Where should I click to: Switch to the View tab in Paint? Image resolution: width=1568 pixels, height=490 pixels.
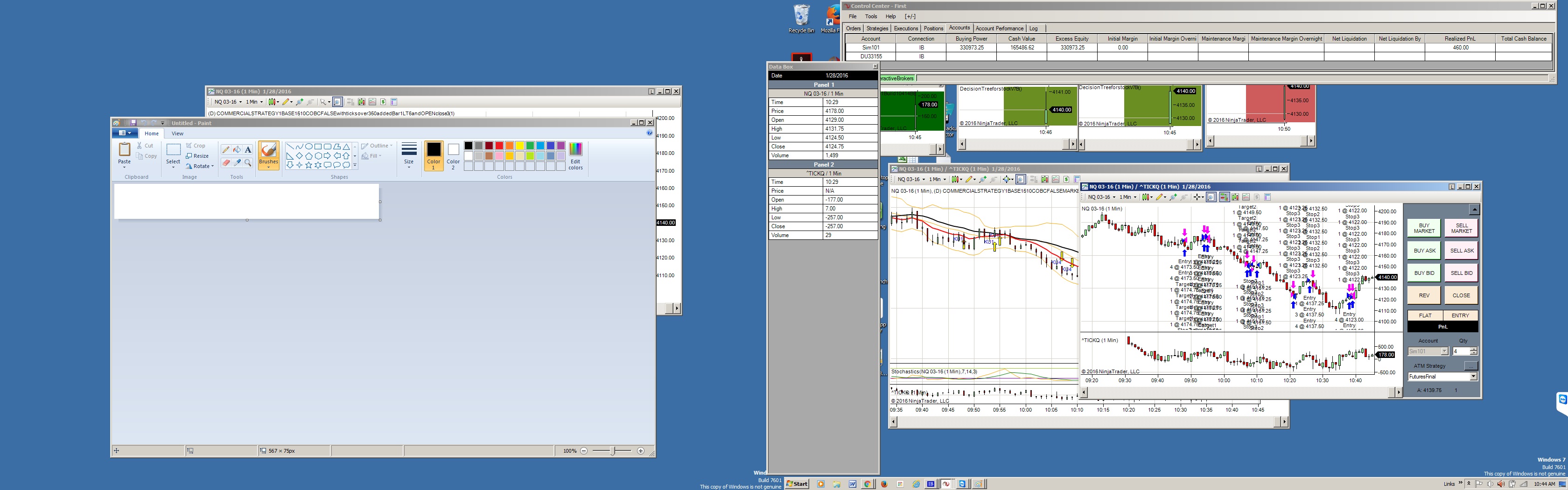point(177,133)
